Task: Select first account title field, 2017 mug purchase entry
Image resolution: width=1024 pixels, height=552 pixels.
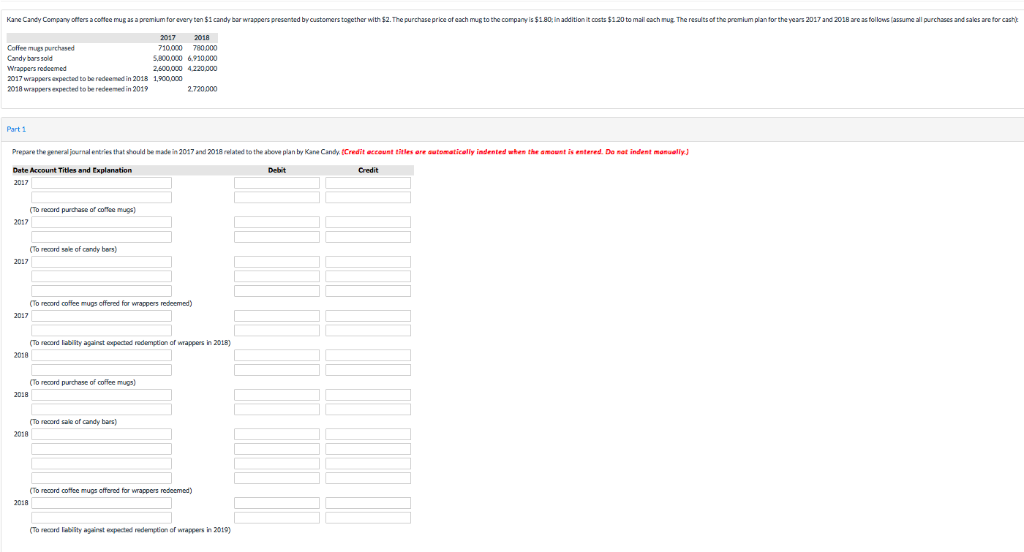Action: [102, 183]
